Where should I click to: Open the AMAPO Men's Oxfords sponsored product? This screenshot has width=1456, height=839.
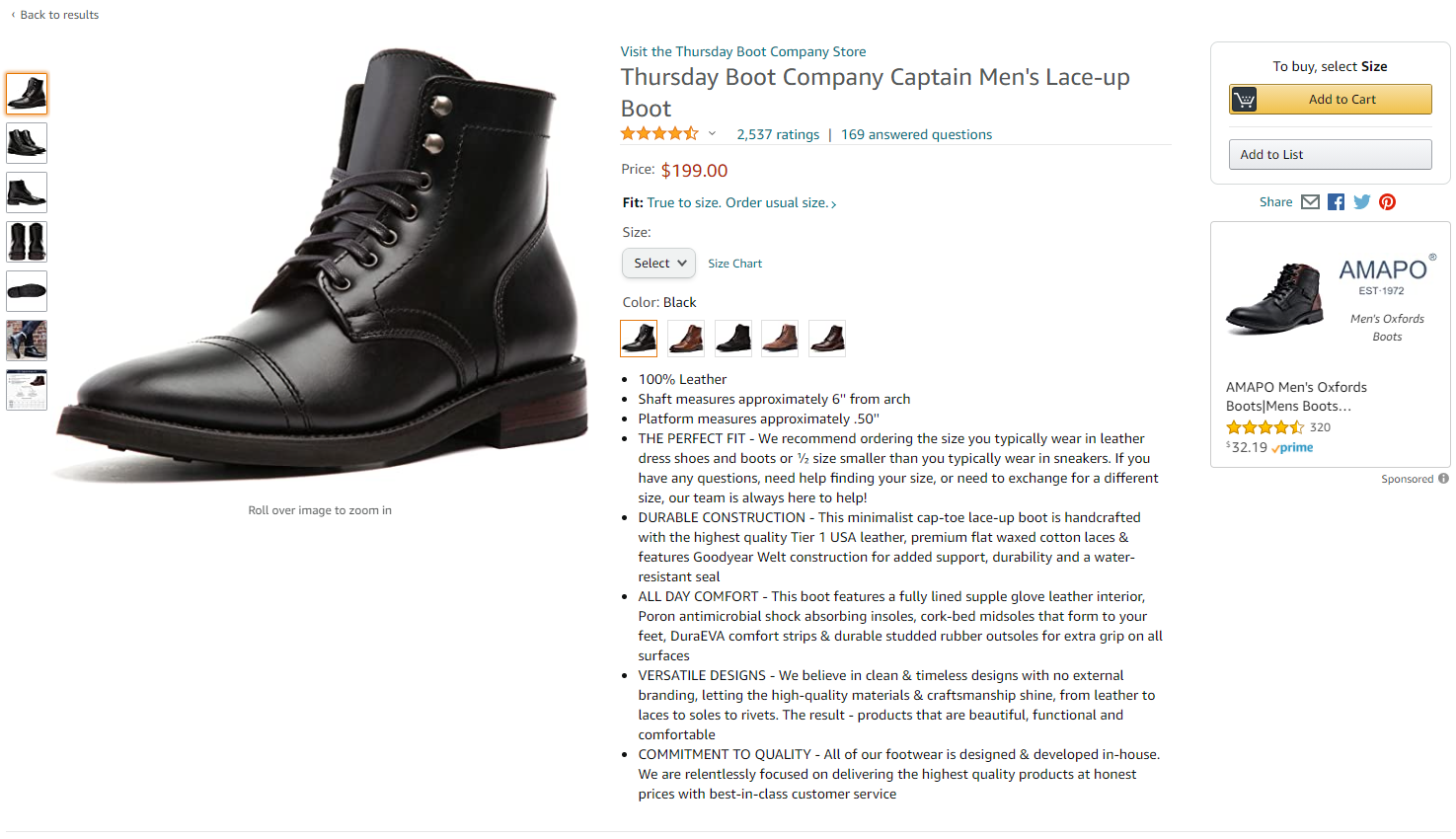tap(1296, 396)
